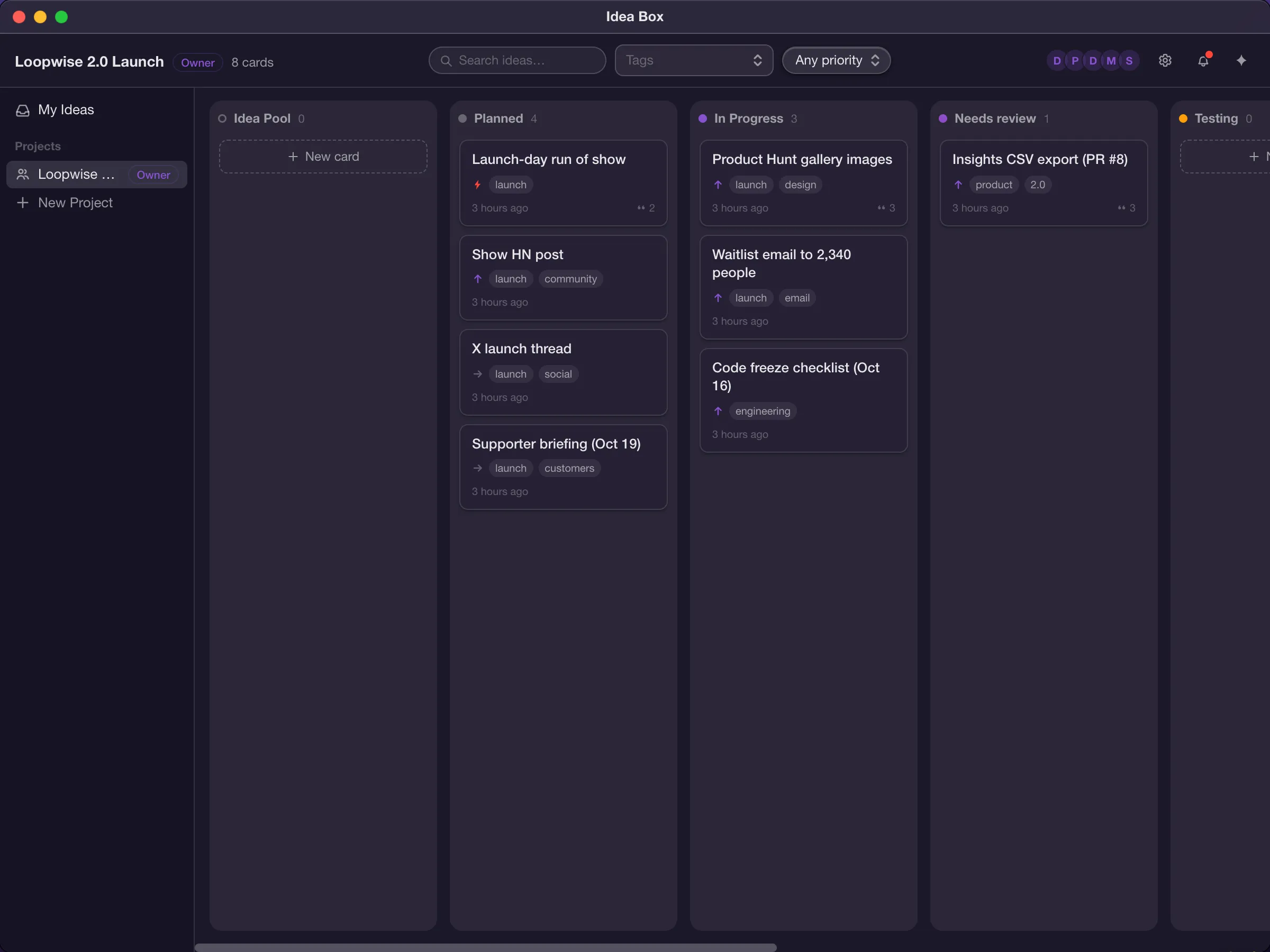Click the email tag on Waitlist card
This screenshot has width=1270, height=952.
tap(797, 298)
